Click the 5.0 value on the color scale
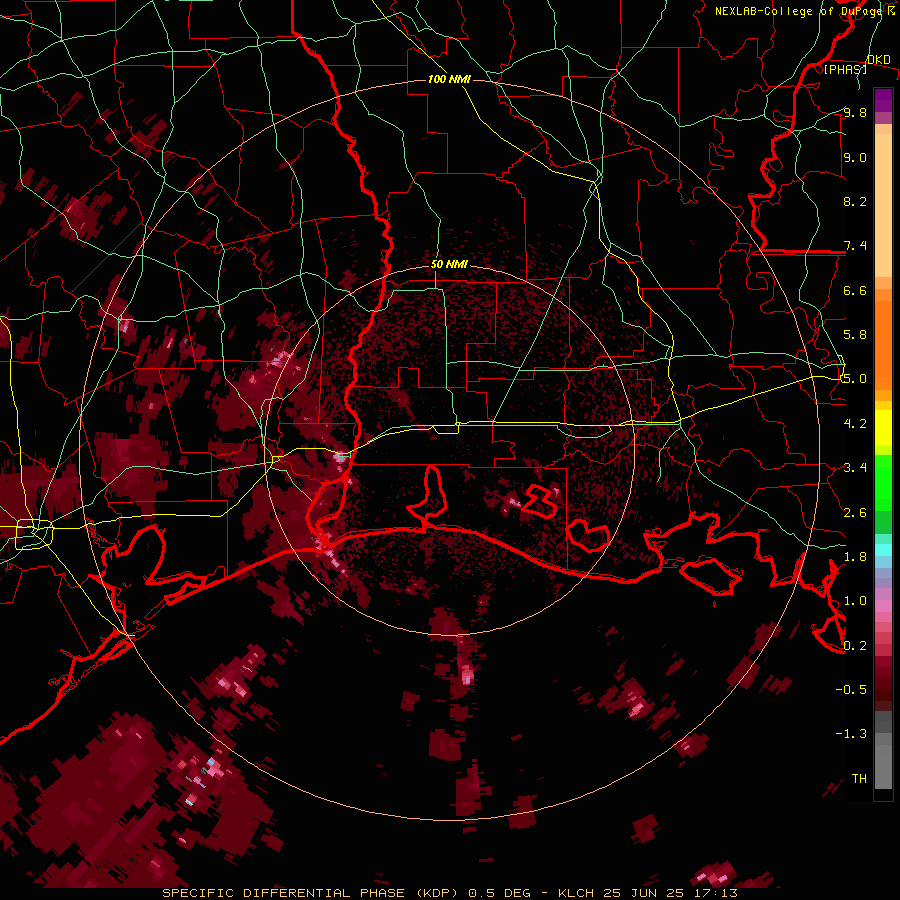900x900 pixels. (x=855, y=379)
